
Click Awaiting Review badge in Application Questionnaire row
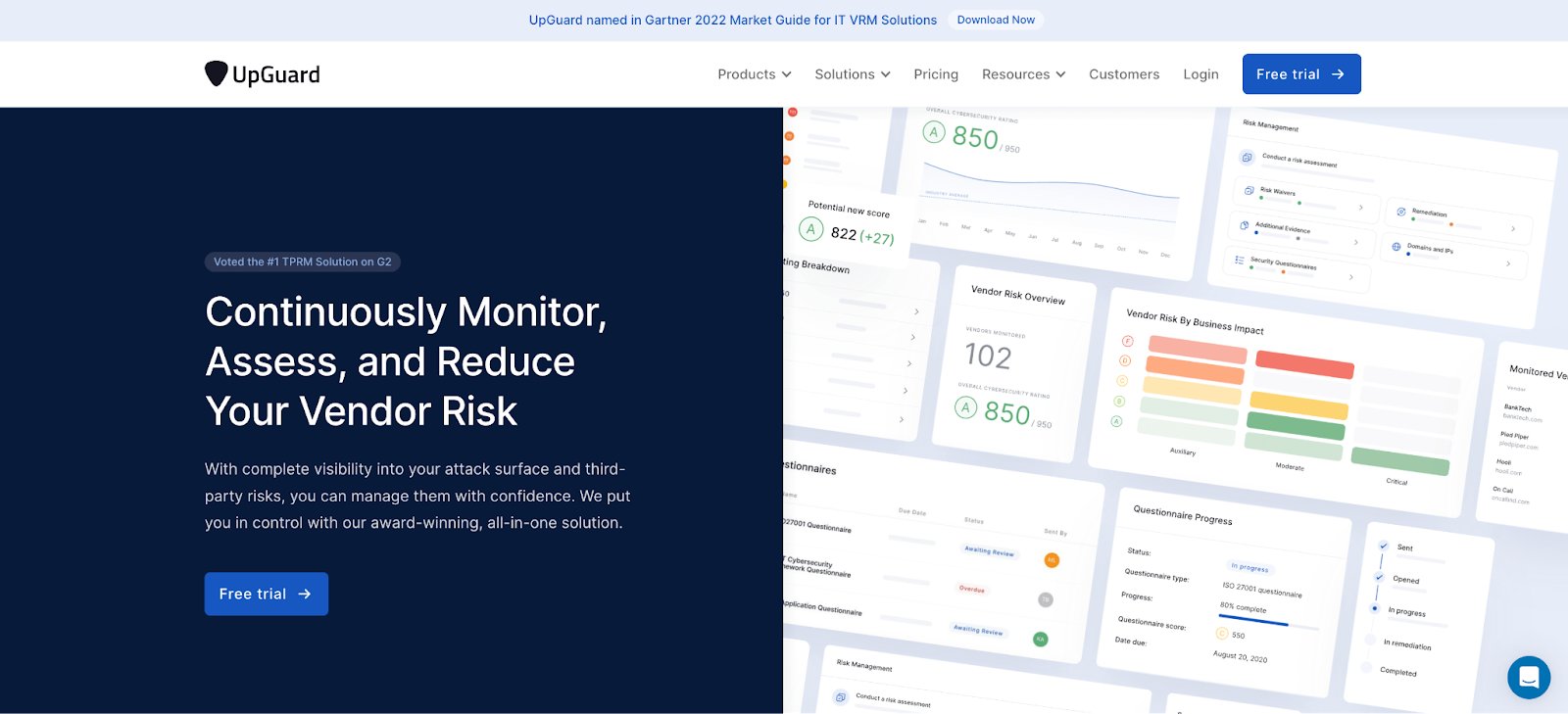(978, 630)
